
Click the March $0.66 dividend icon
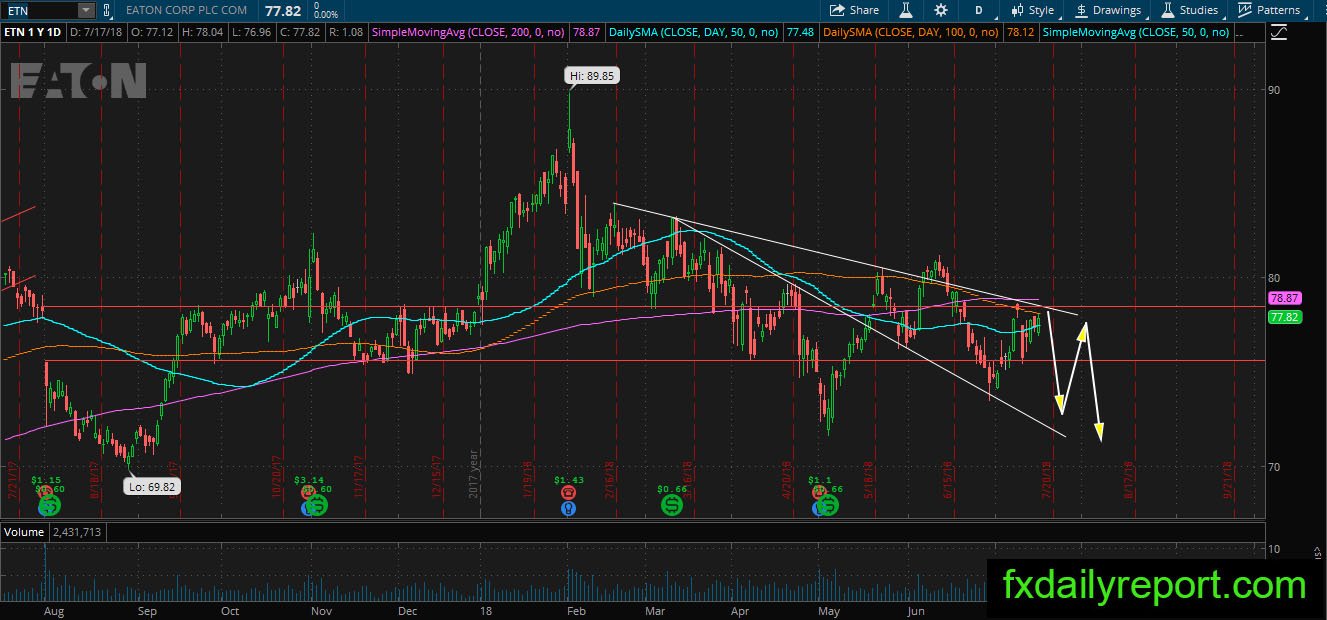(672, 506)
